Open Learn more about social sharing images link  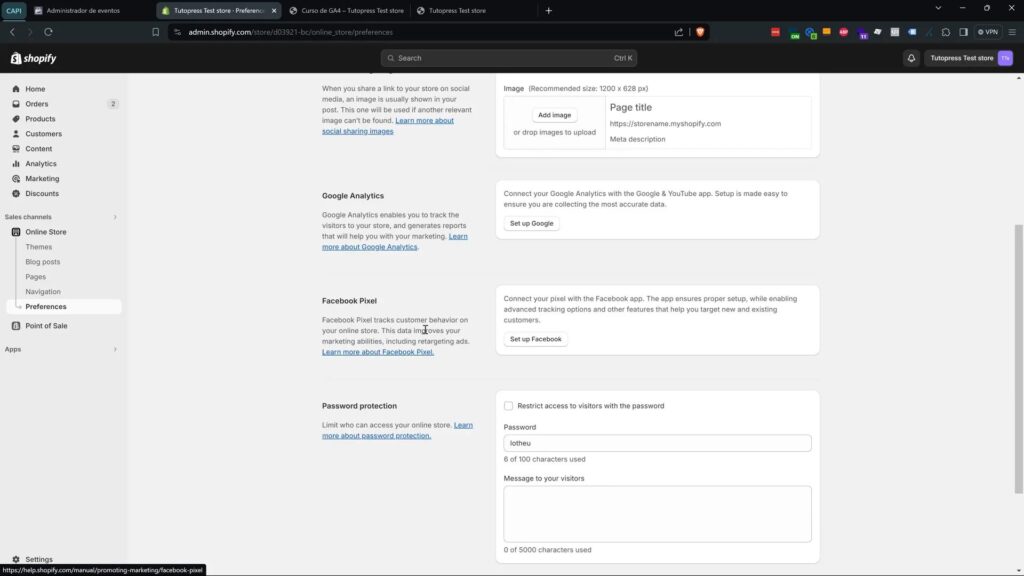(388, 126)
